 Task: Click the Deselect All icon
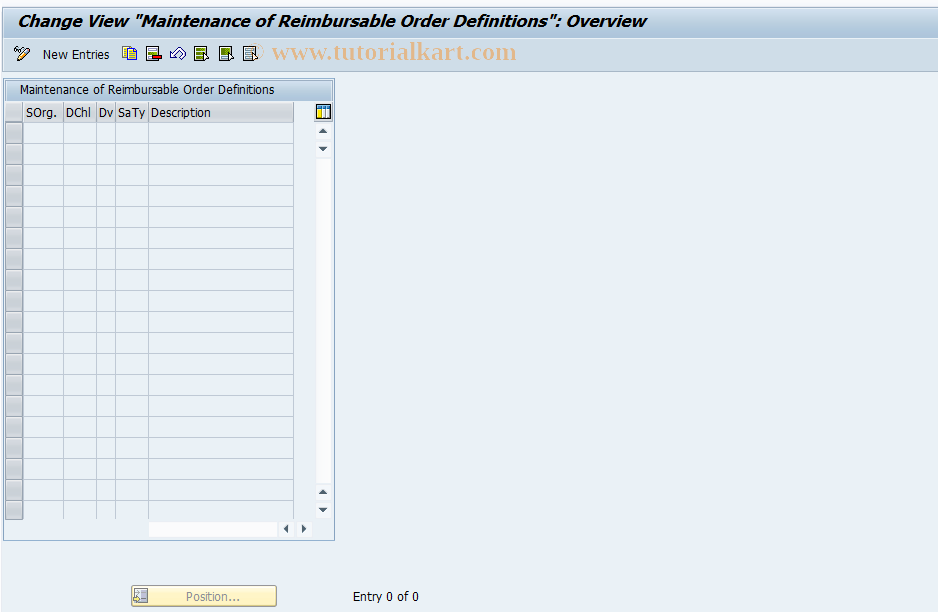click(250, 54)
